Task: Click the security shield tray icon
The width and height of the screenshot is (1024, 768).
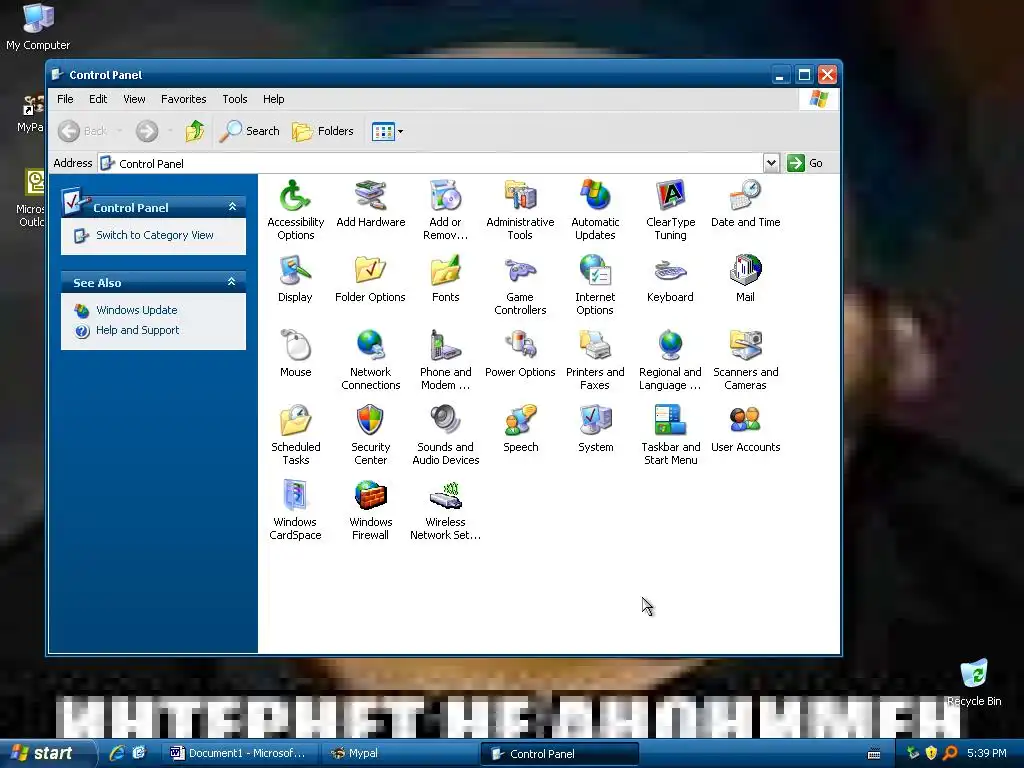Action: click(x=931, y=753)
